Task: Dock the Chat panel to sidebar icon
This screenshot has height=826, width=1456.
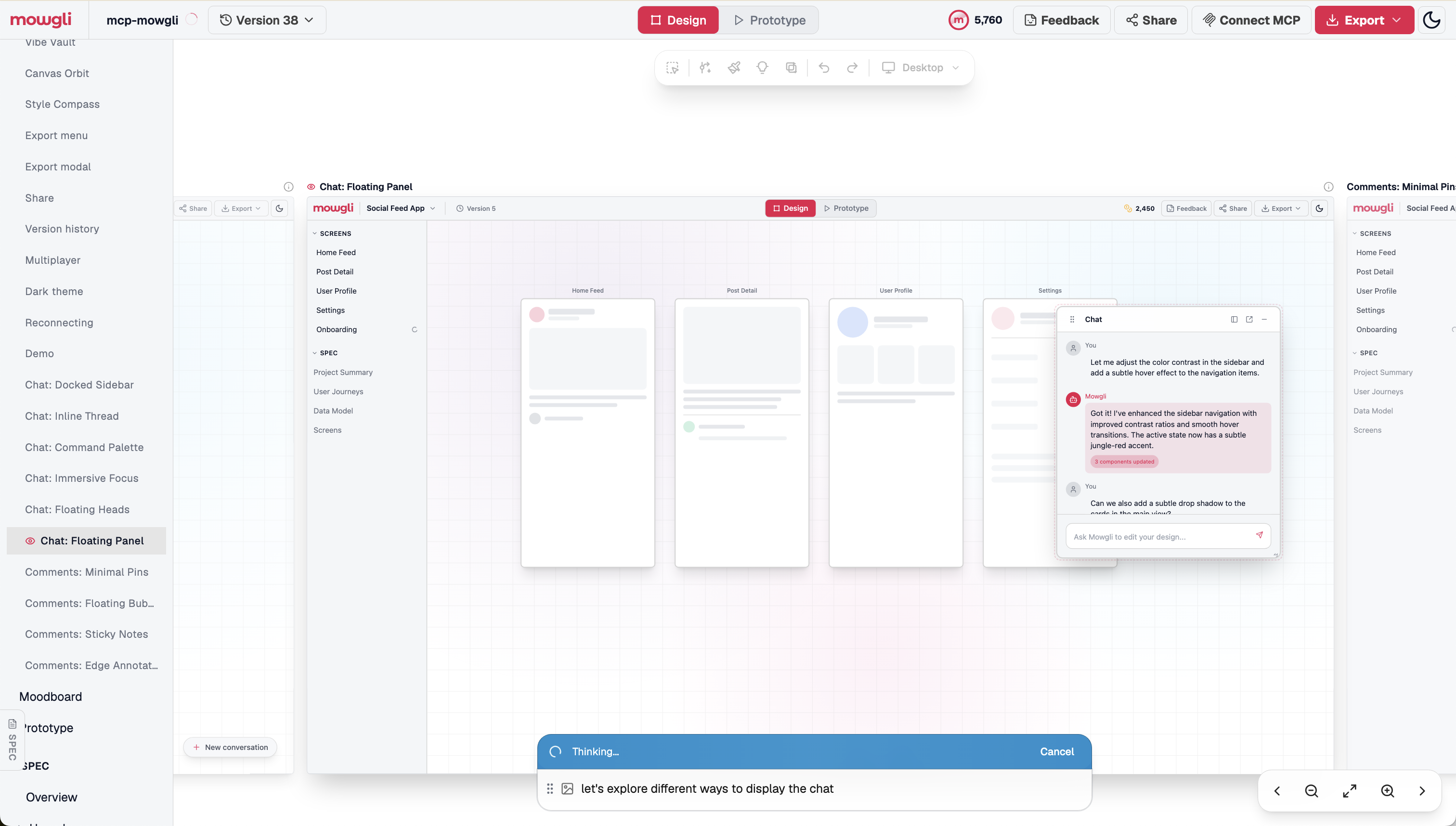Action: click(x=1234, y=320)
